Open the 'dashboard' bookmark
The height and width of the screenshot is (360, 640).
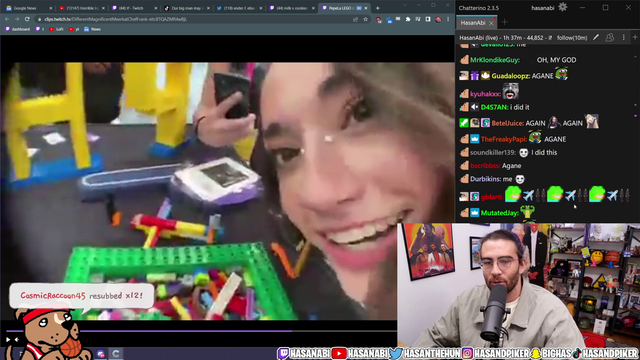click(18, 29)
